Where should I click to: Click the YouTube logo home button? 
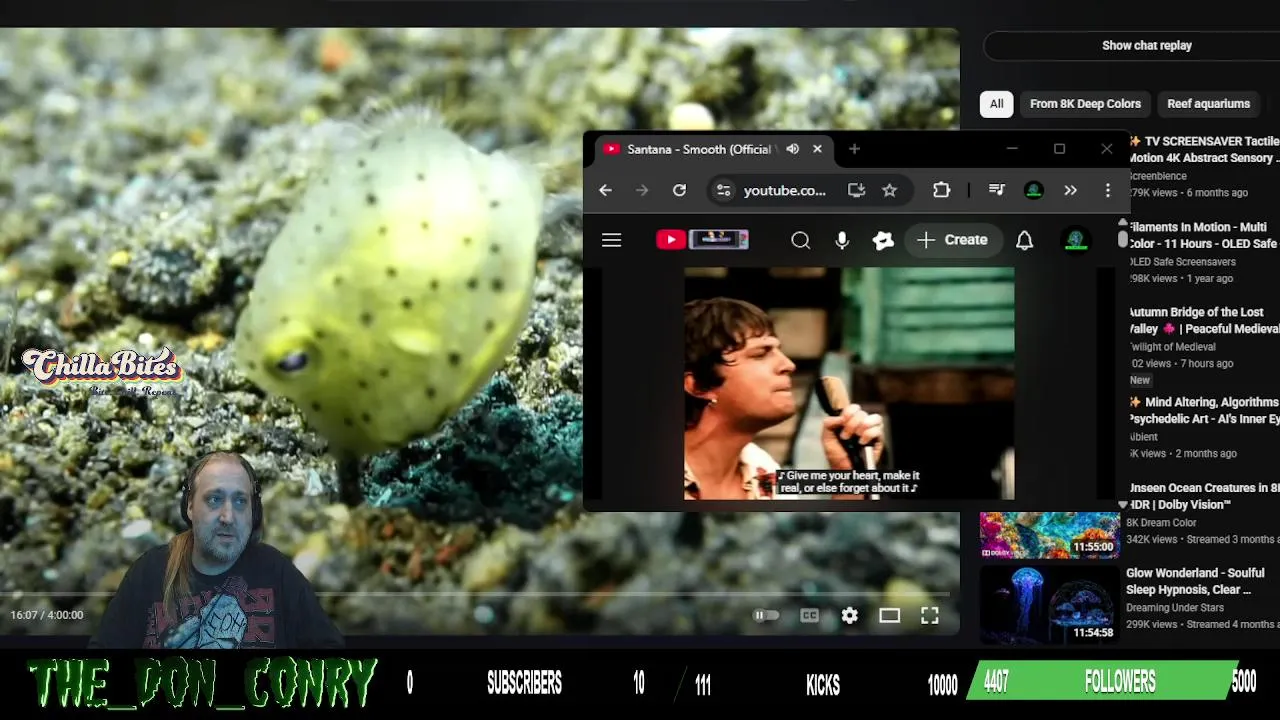[x=702, y=240]
